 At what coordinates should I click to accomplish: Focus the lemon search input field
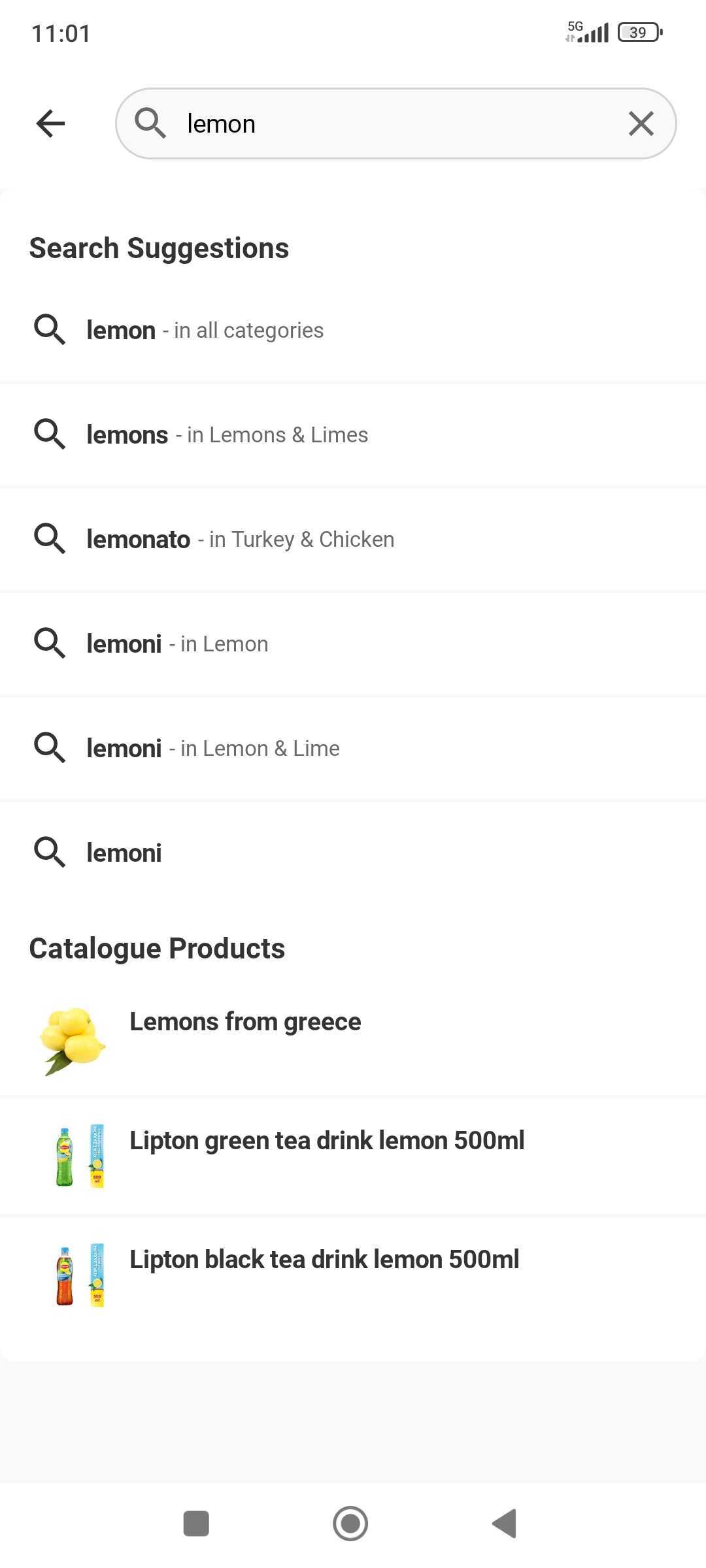(392, 123)
